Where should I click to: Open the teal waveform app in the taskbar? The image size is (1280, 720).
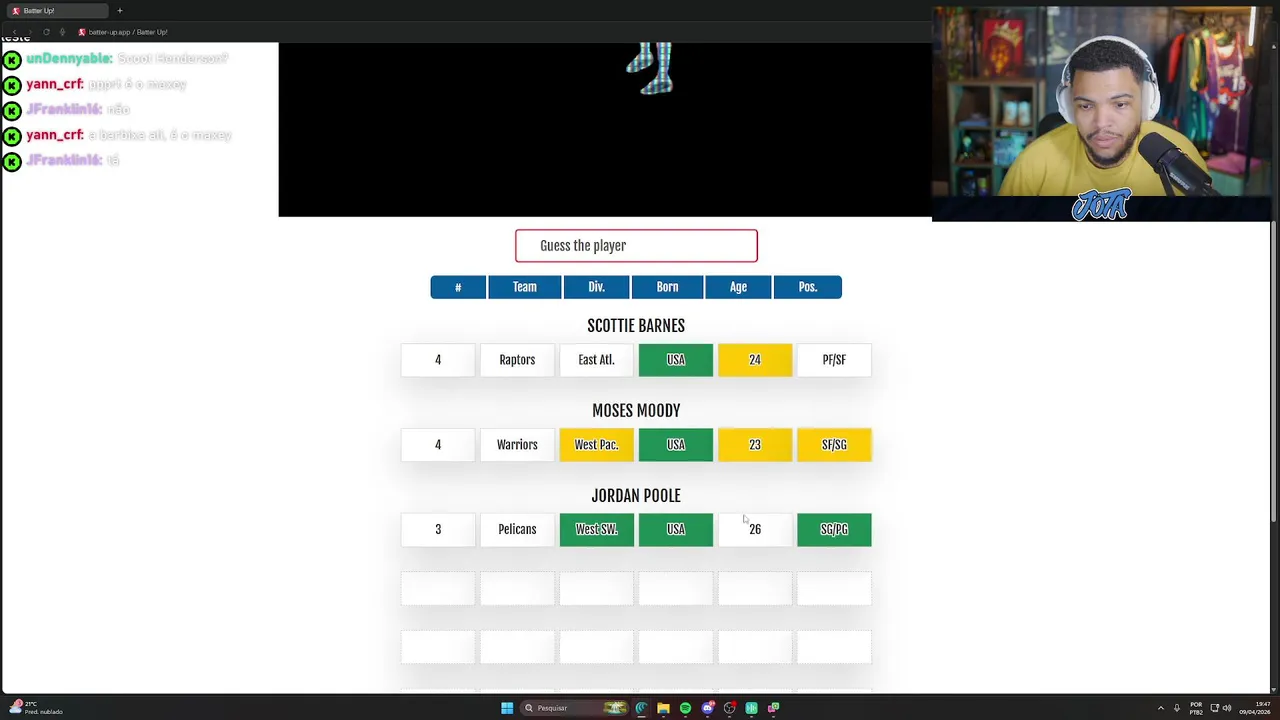(x=752, y=708)
